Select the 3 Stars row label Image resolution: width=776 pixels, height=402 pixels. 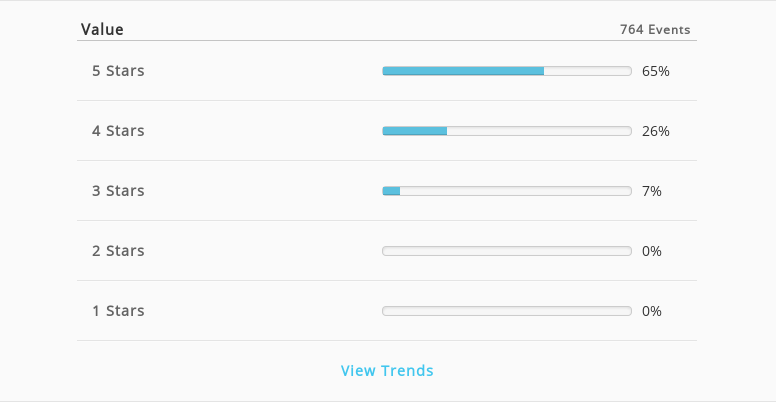tap(118, 191)
